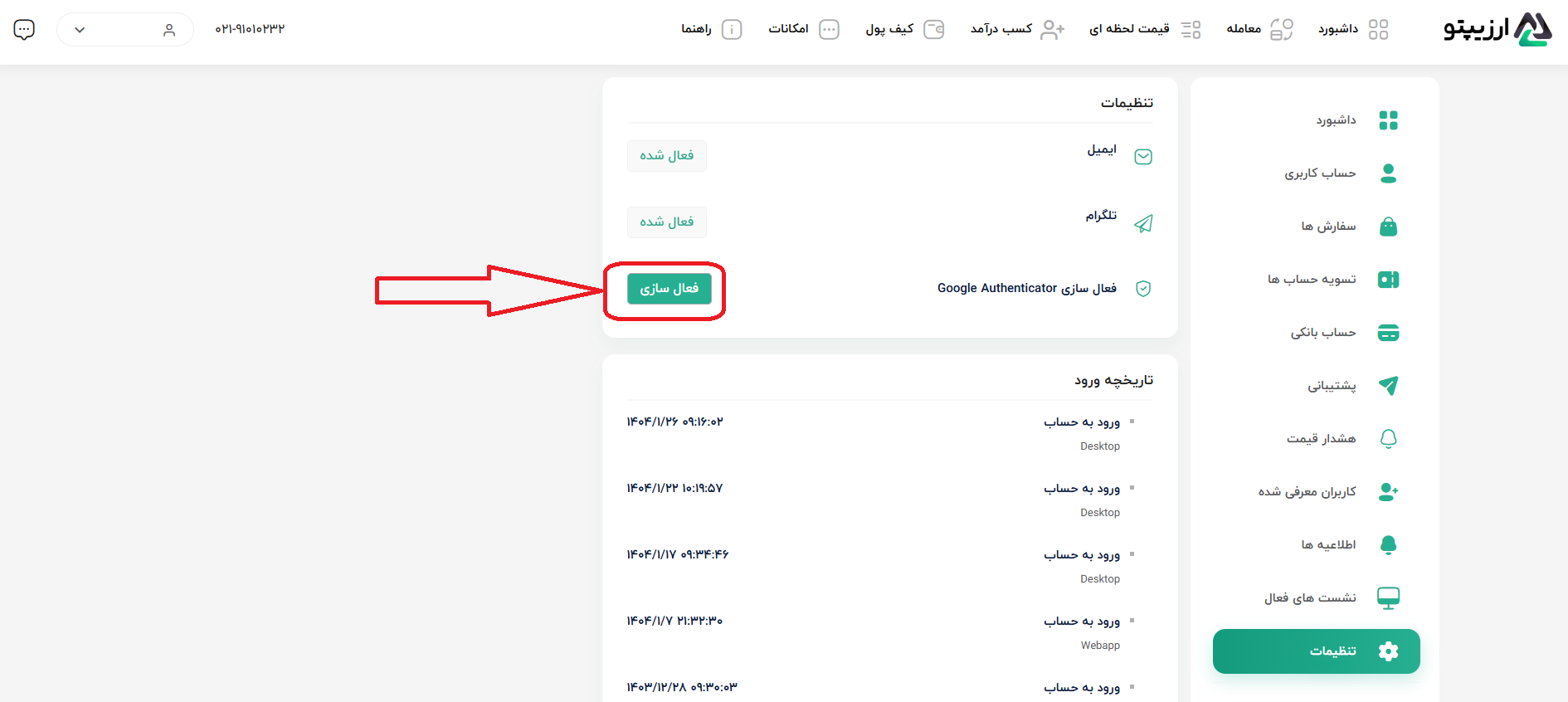Click the حساب بانکی card icon
1568x702 pixels.
1388,333
